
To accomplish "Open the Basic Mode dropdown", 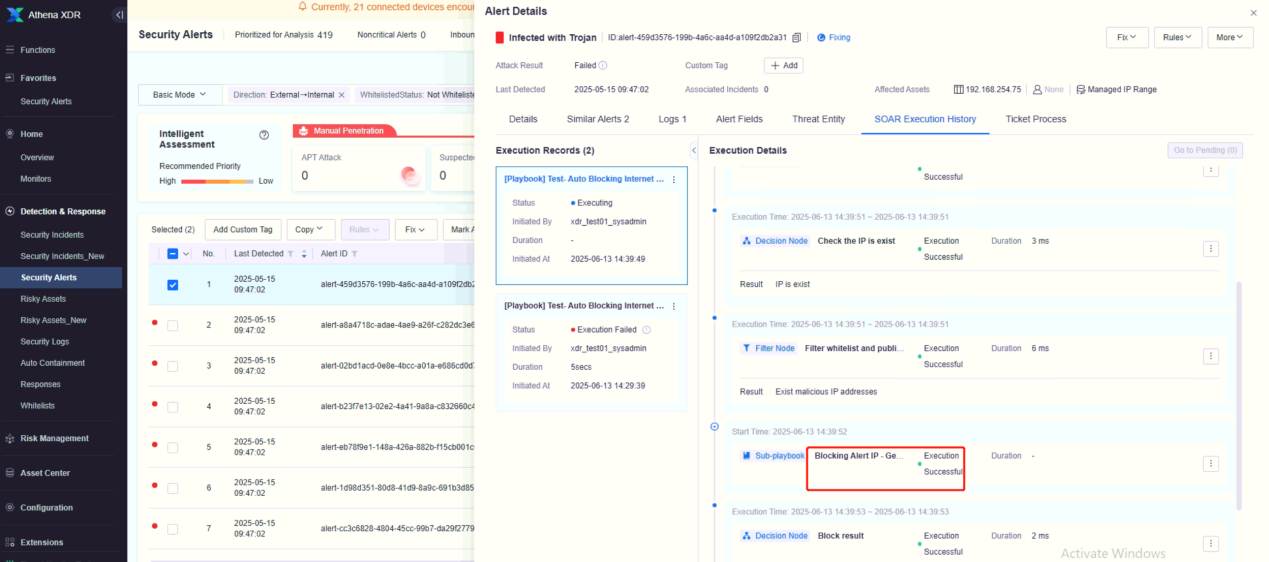I will click(x=180, y=95).
